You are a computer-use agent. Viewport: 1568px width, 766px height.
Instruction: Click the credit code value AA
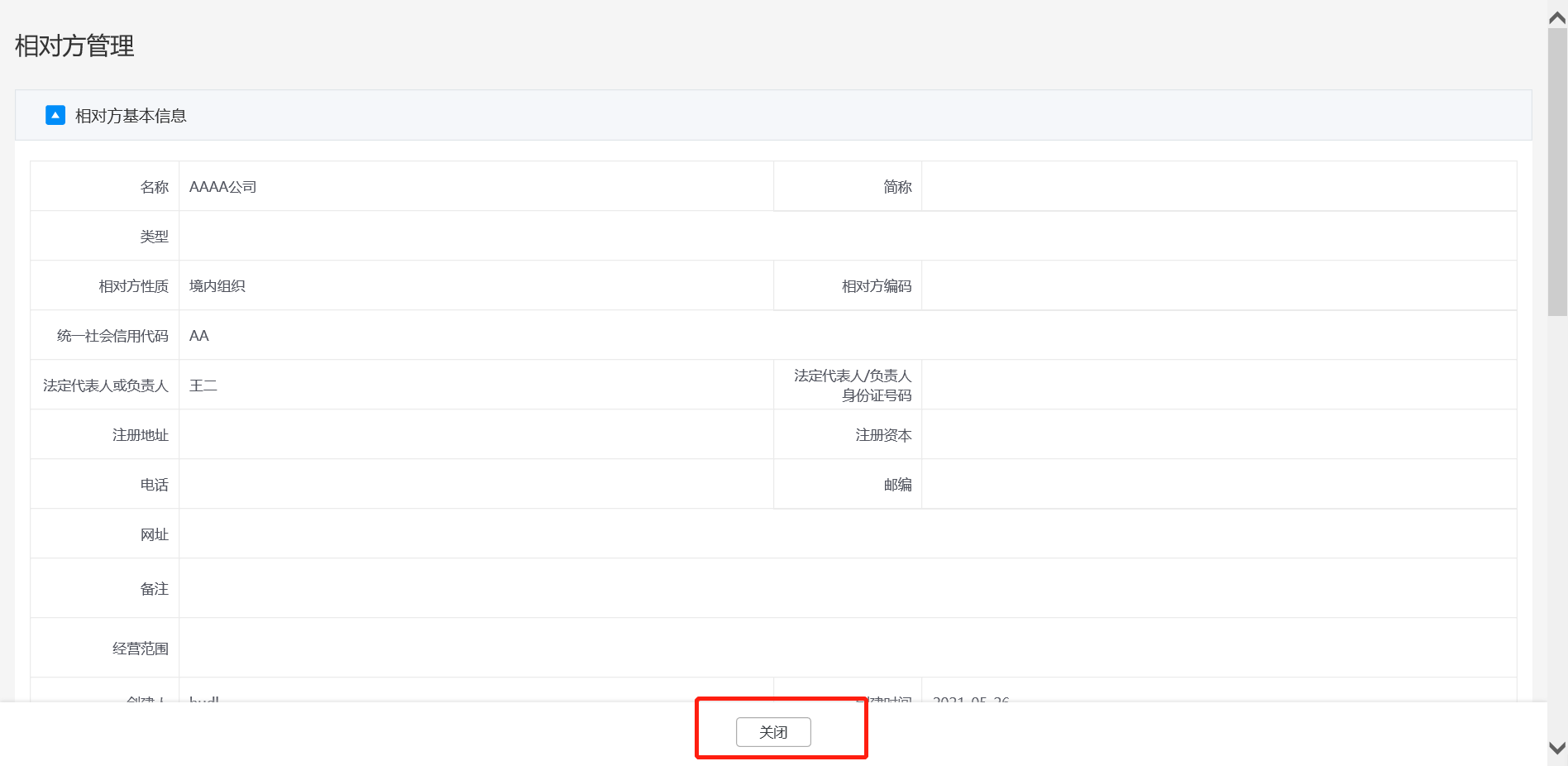click(199, 336)
